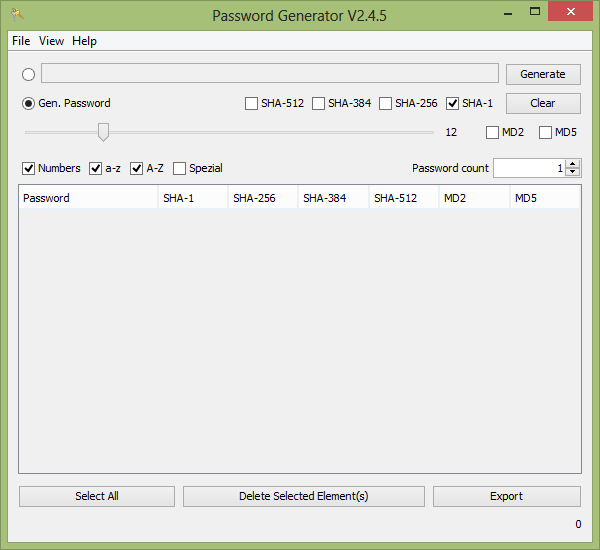Close the Password Generator window

tap(571, 12)
